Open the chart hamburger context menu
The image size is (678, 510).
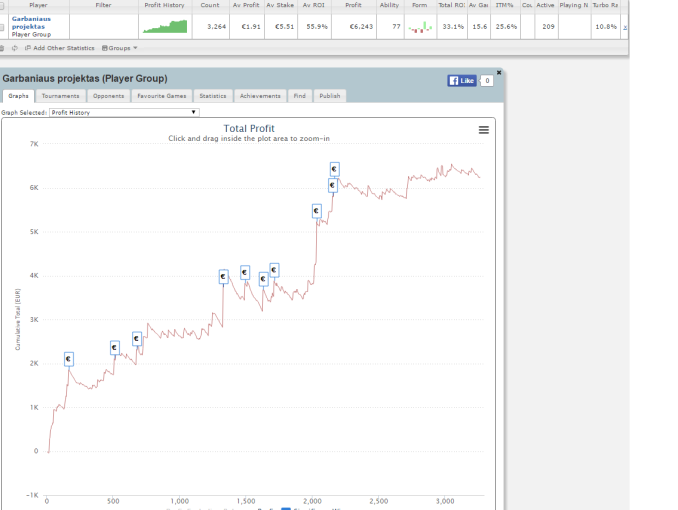click(484, 130)
